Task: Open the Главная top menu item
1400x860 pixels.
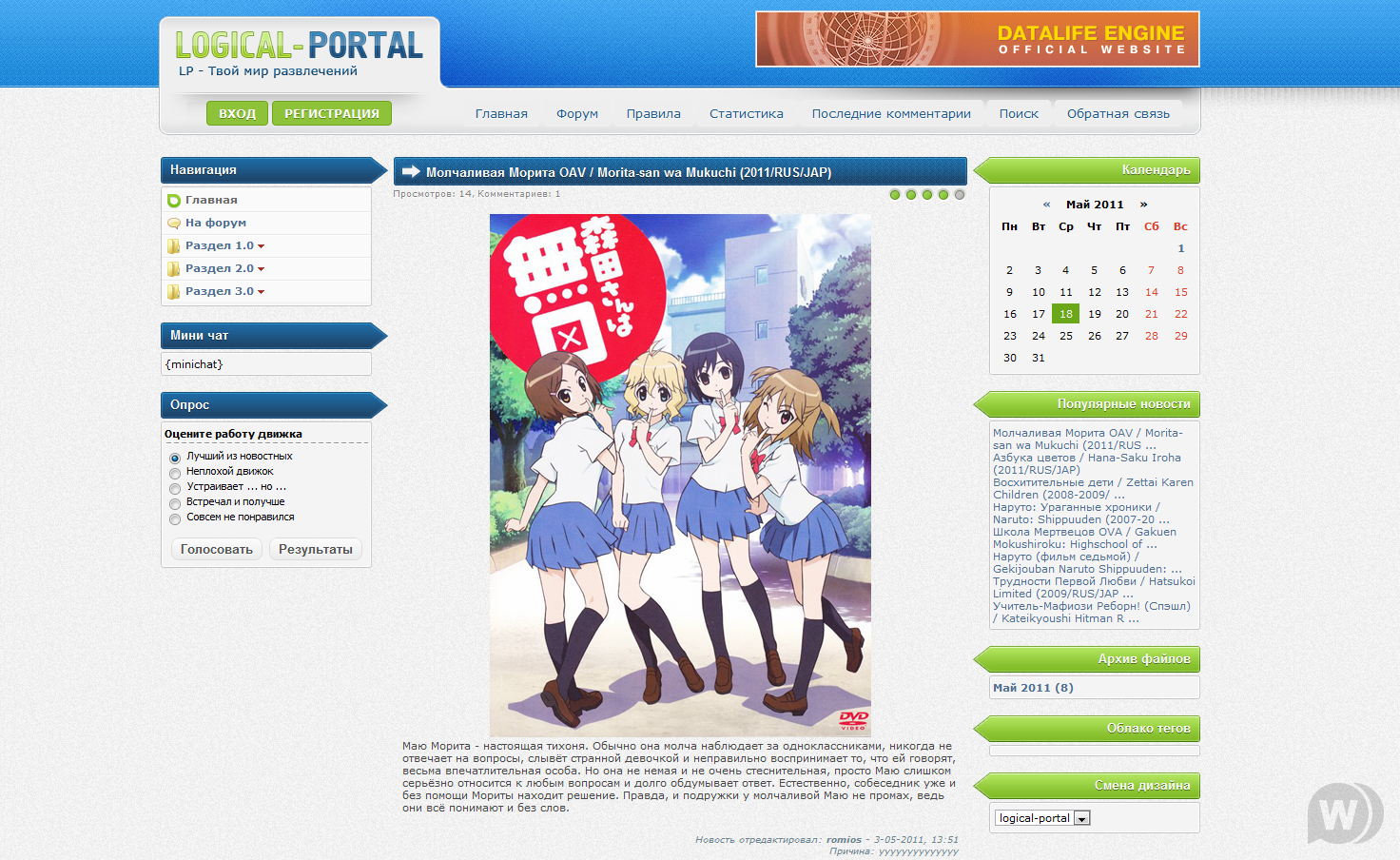Action: 501,114
